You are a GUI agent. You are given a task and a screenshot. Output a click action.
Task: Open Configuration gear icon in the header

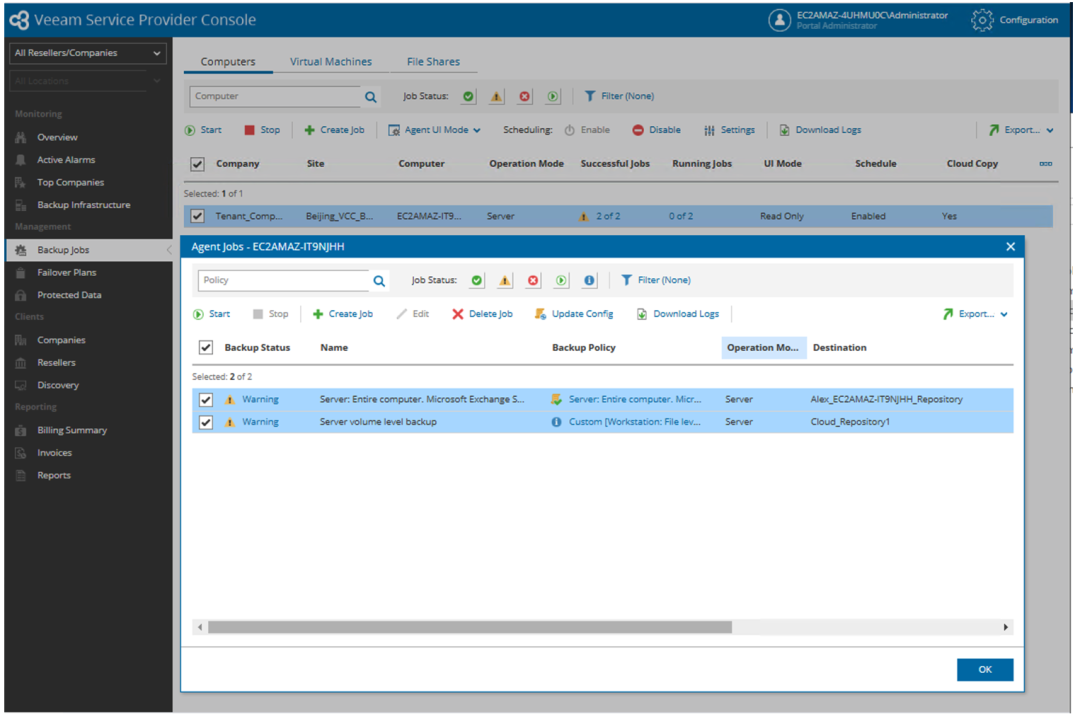(982, 20)
